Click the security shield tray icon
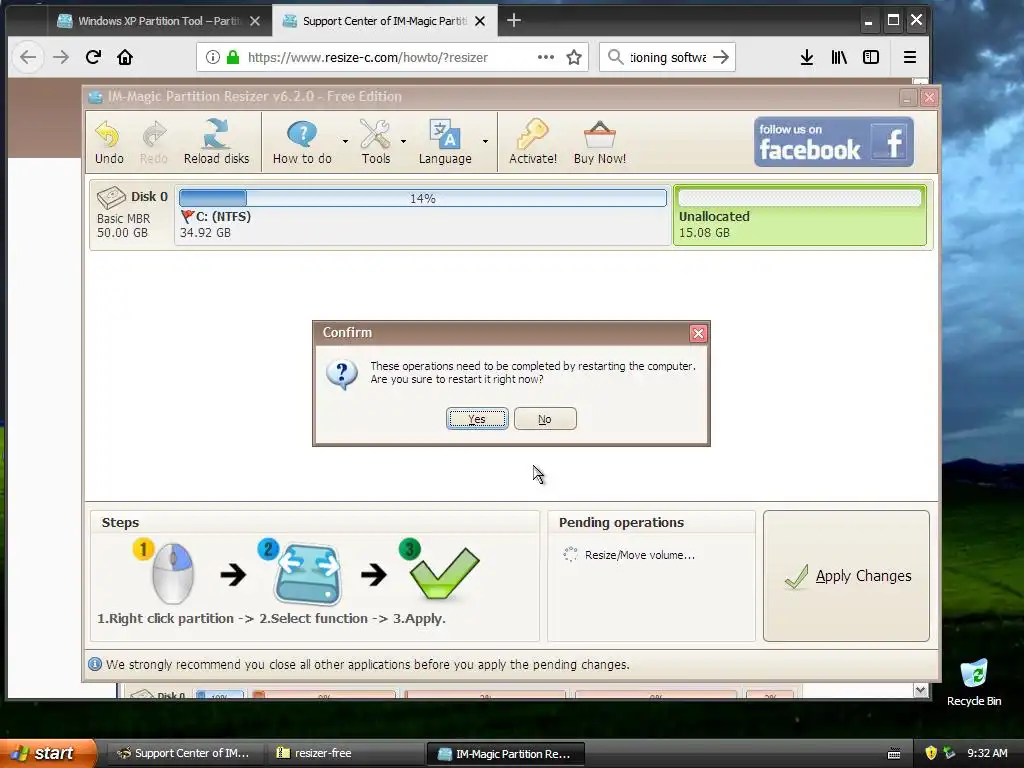The height and width of the screenshot is (768, 1024). click(931, 753)
